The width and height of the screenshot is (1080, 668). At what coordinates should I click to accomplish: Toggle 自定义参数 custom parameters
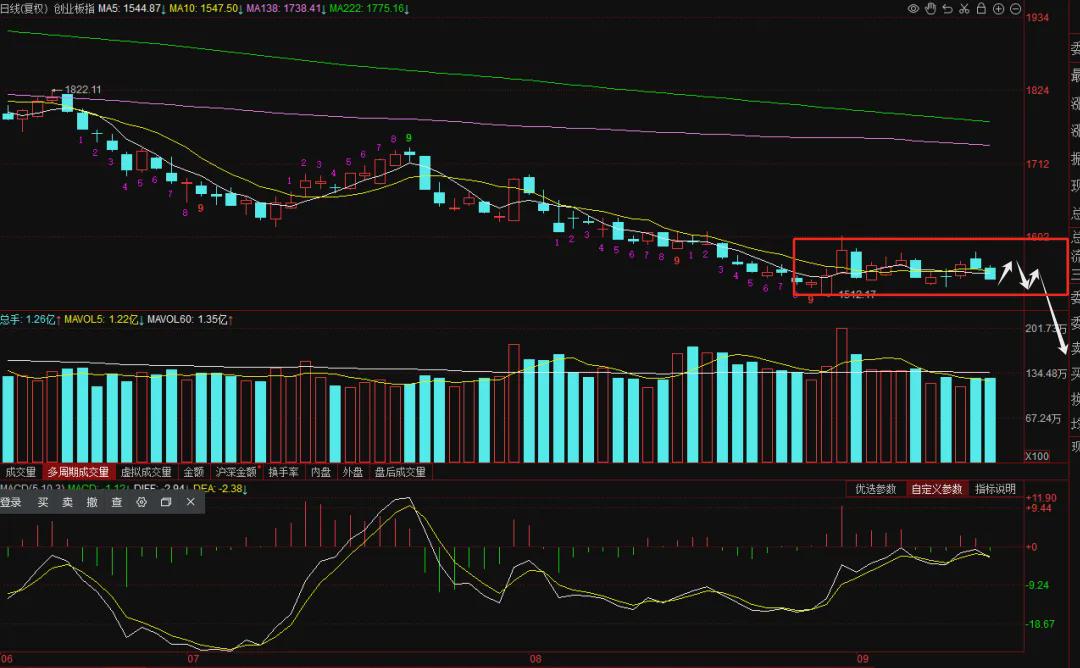(x=937, y=489)
